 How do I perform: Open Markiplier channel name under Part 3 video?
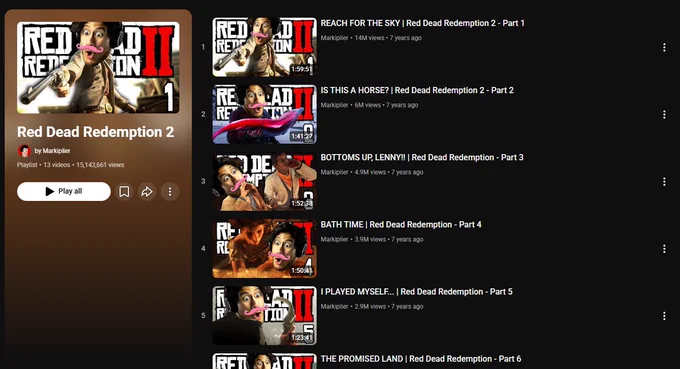[x=334, y=172]
